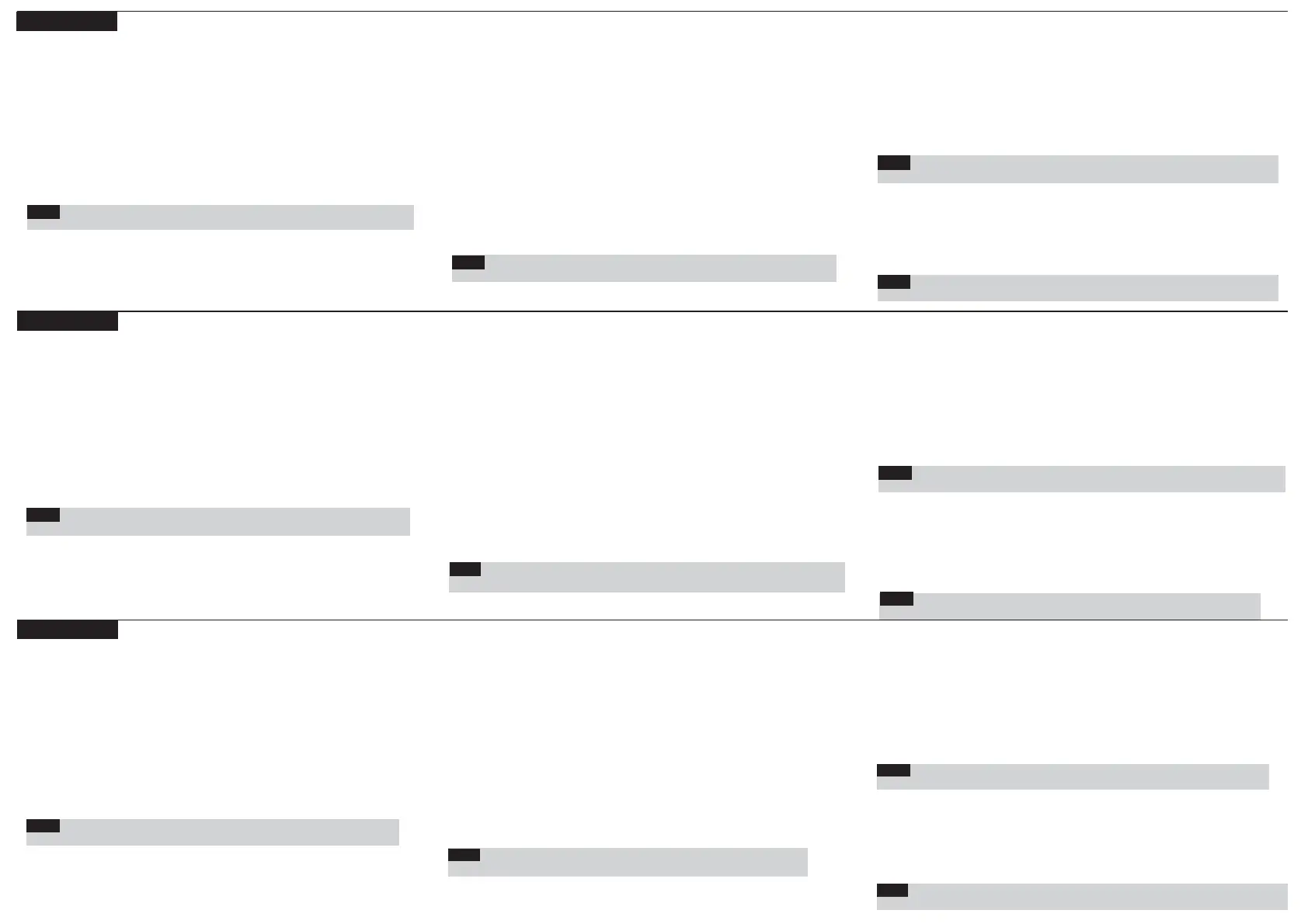Viewport: 1308px width, 924px height.
Task: Click the black header label of the bottom section
Action: coord(68,630)
